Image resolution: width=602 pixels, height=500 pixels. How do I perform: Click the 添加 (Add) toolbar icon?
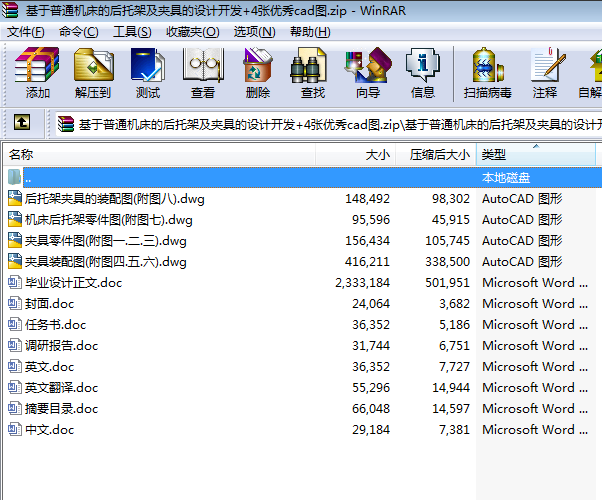(37, 65)
